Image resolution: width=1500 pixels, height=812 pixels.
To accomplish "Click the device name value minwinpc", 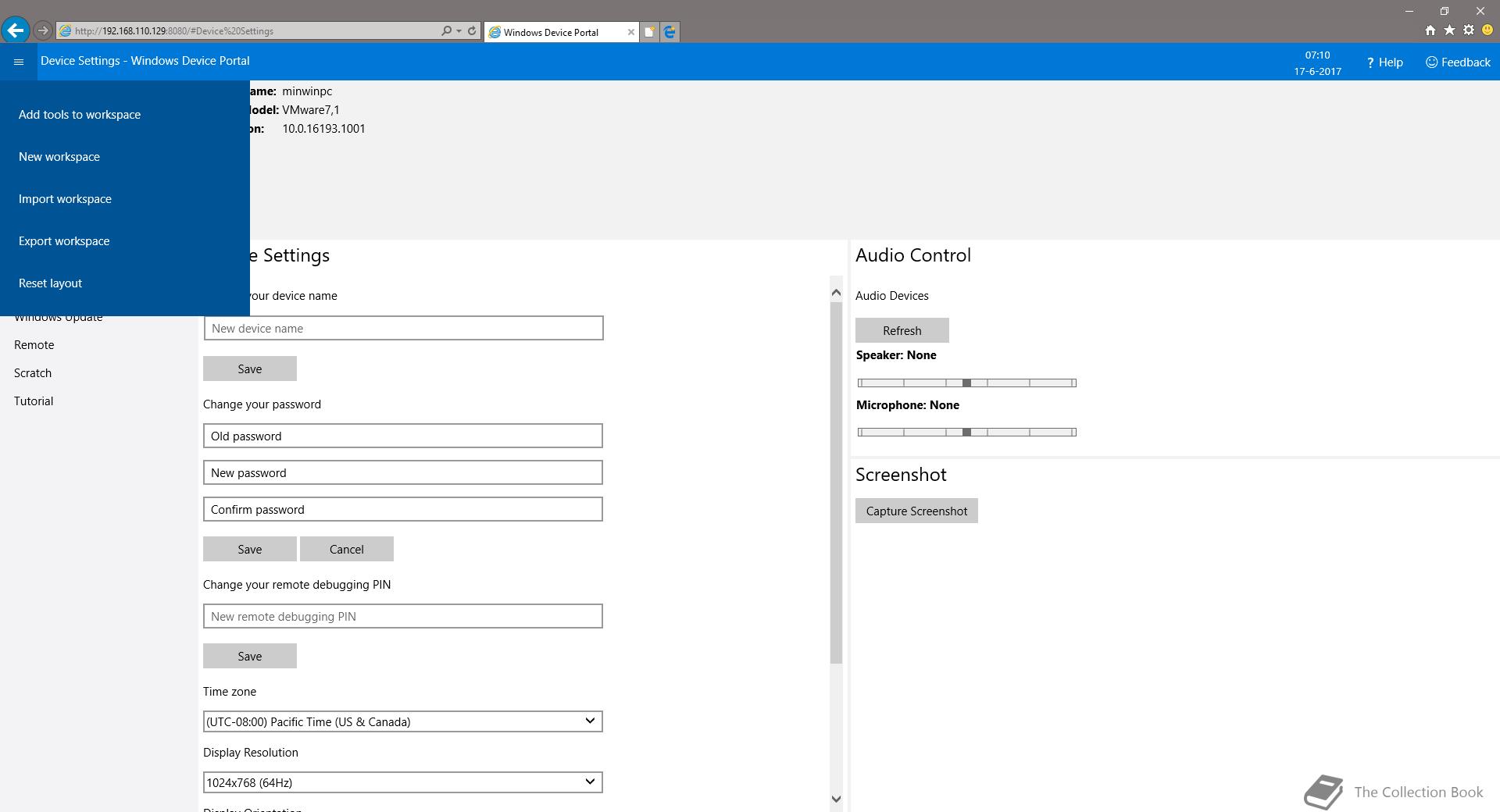I will 307,91.
